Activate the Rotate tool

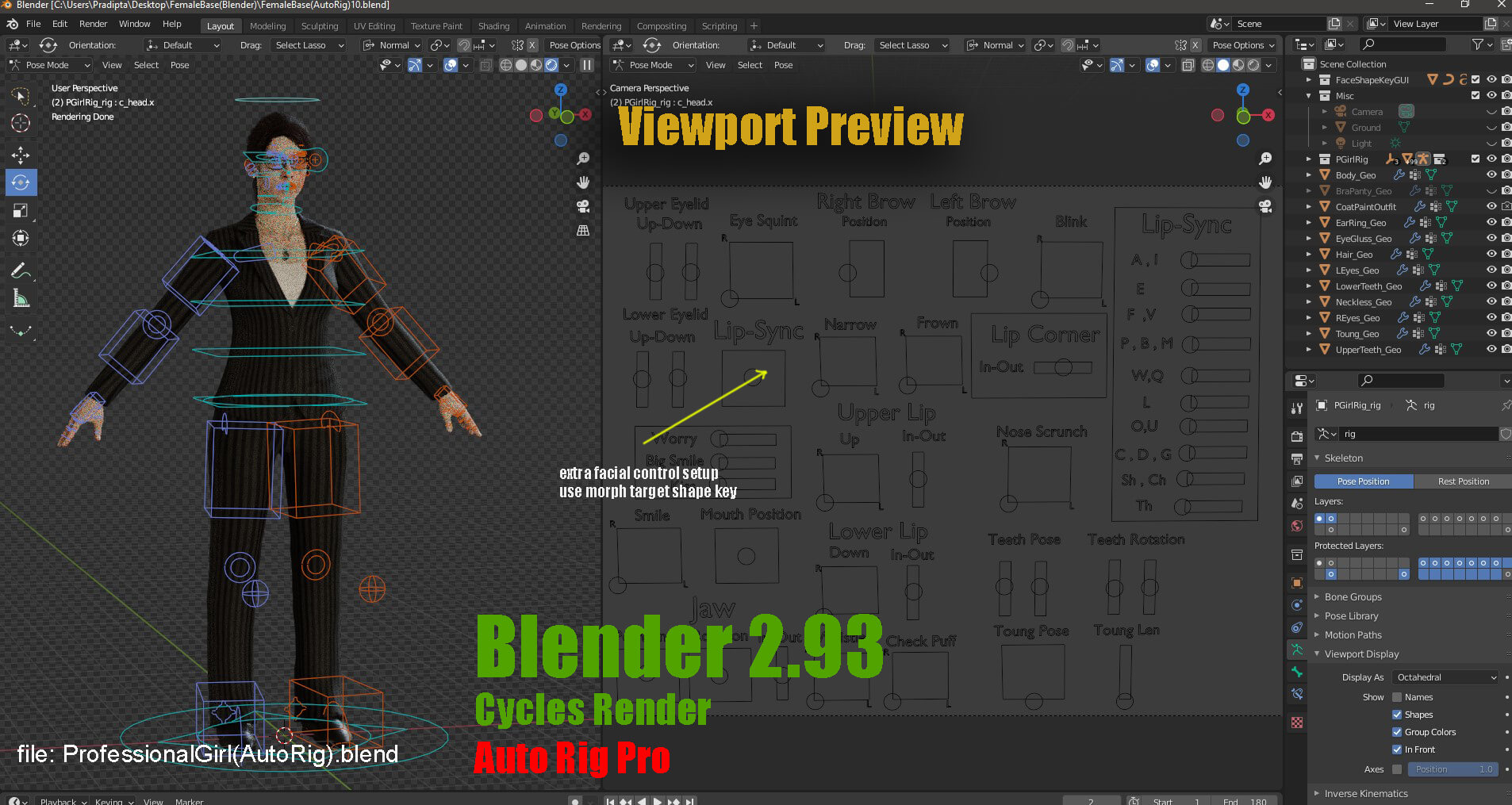[21, 182]
